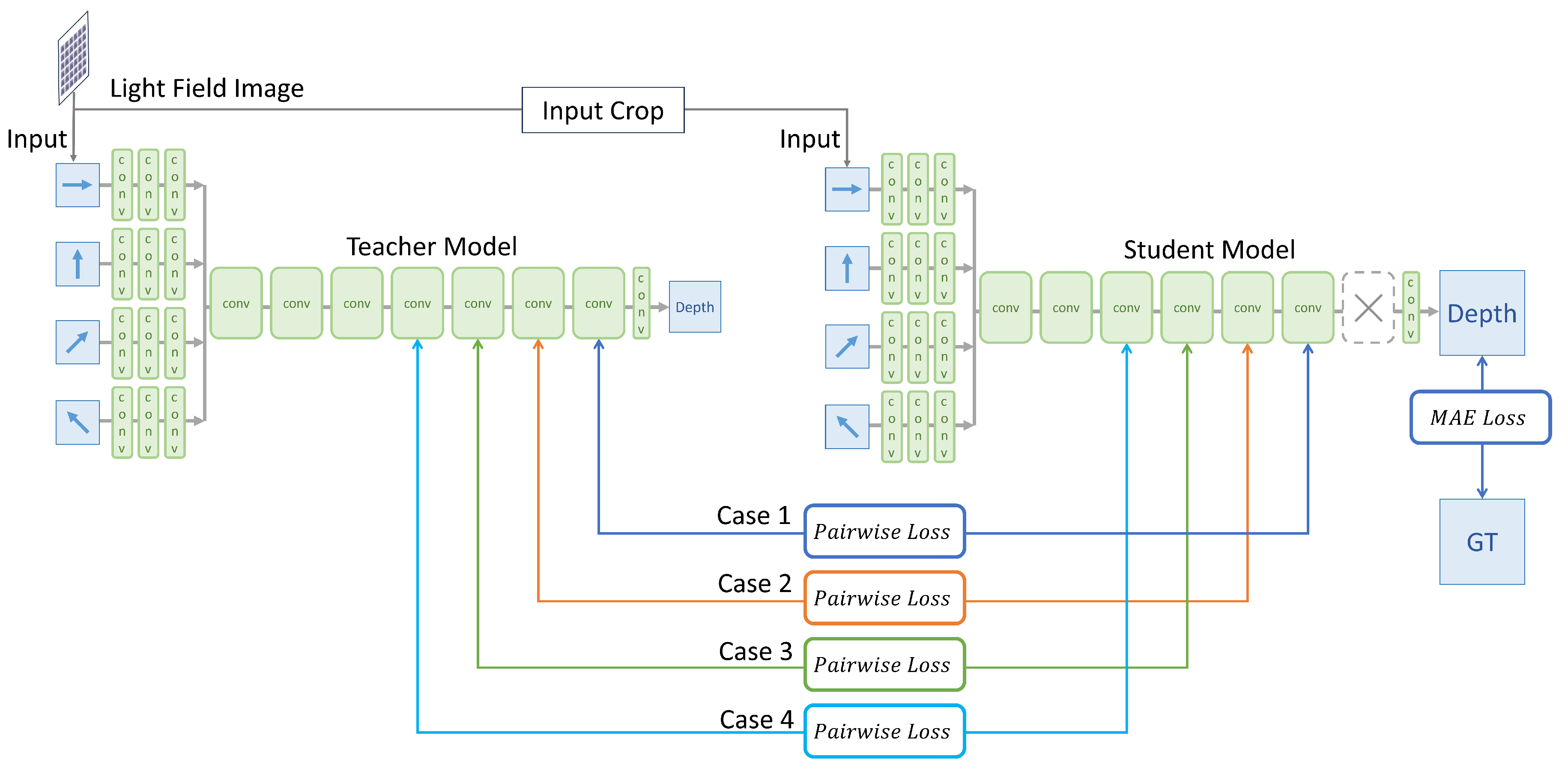Enable the Case 3 Pairwise Loss element
This screenshot has height=771, width=1568.
pos(877,661)
